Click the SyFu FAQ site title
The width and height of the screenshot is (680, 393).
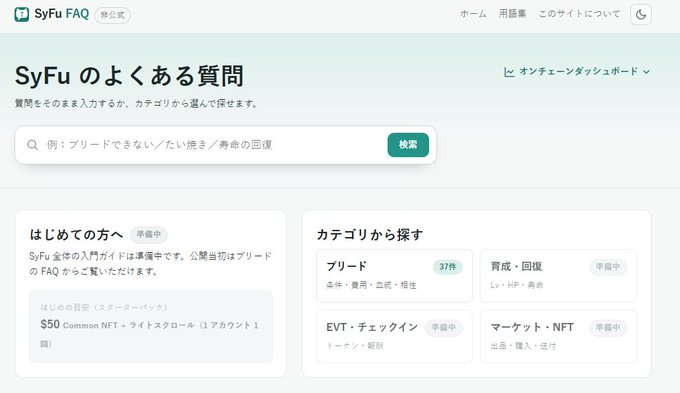click(x=62, y=14)
